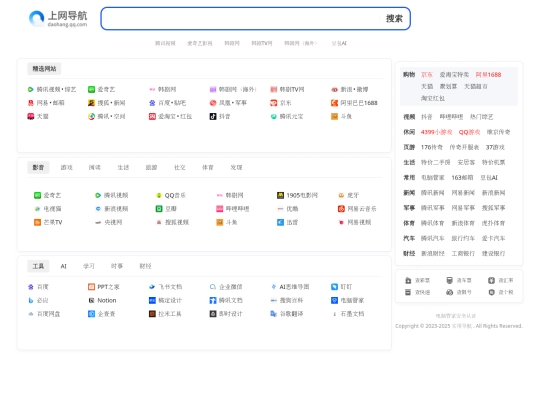Open the 体育 tab in media section

pos(208,168)
